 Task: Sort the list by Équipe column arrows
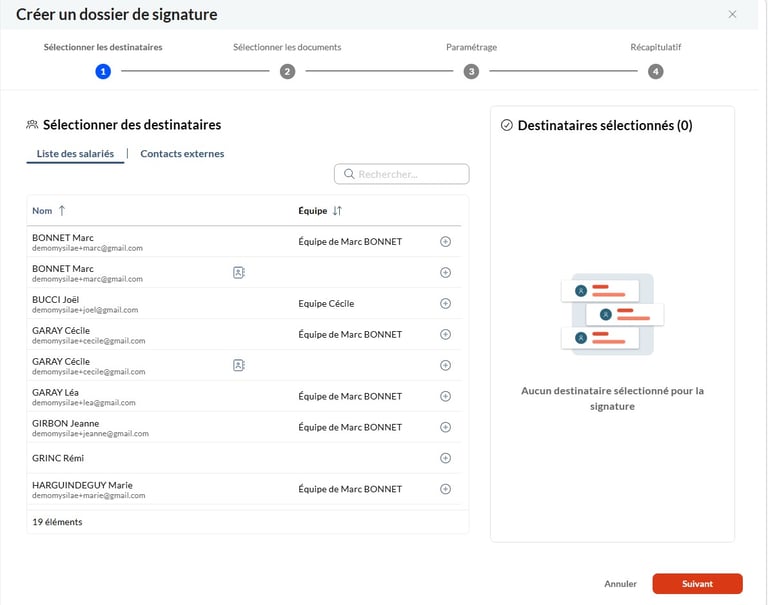pos(337,211)
